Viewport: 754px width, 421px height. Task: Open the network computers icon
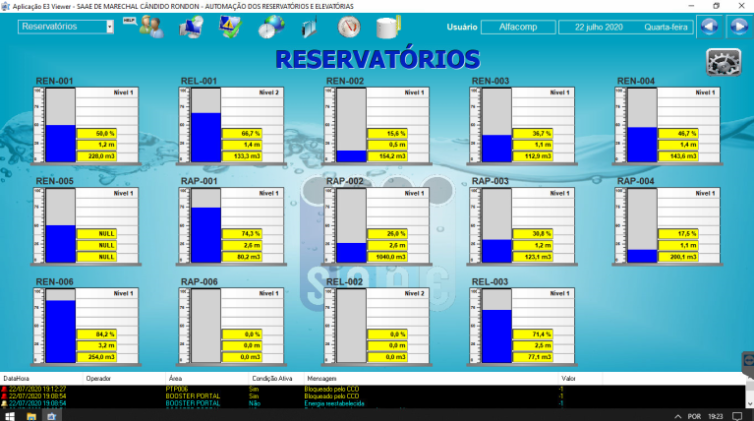(x=192, y=28)
